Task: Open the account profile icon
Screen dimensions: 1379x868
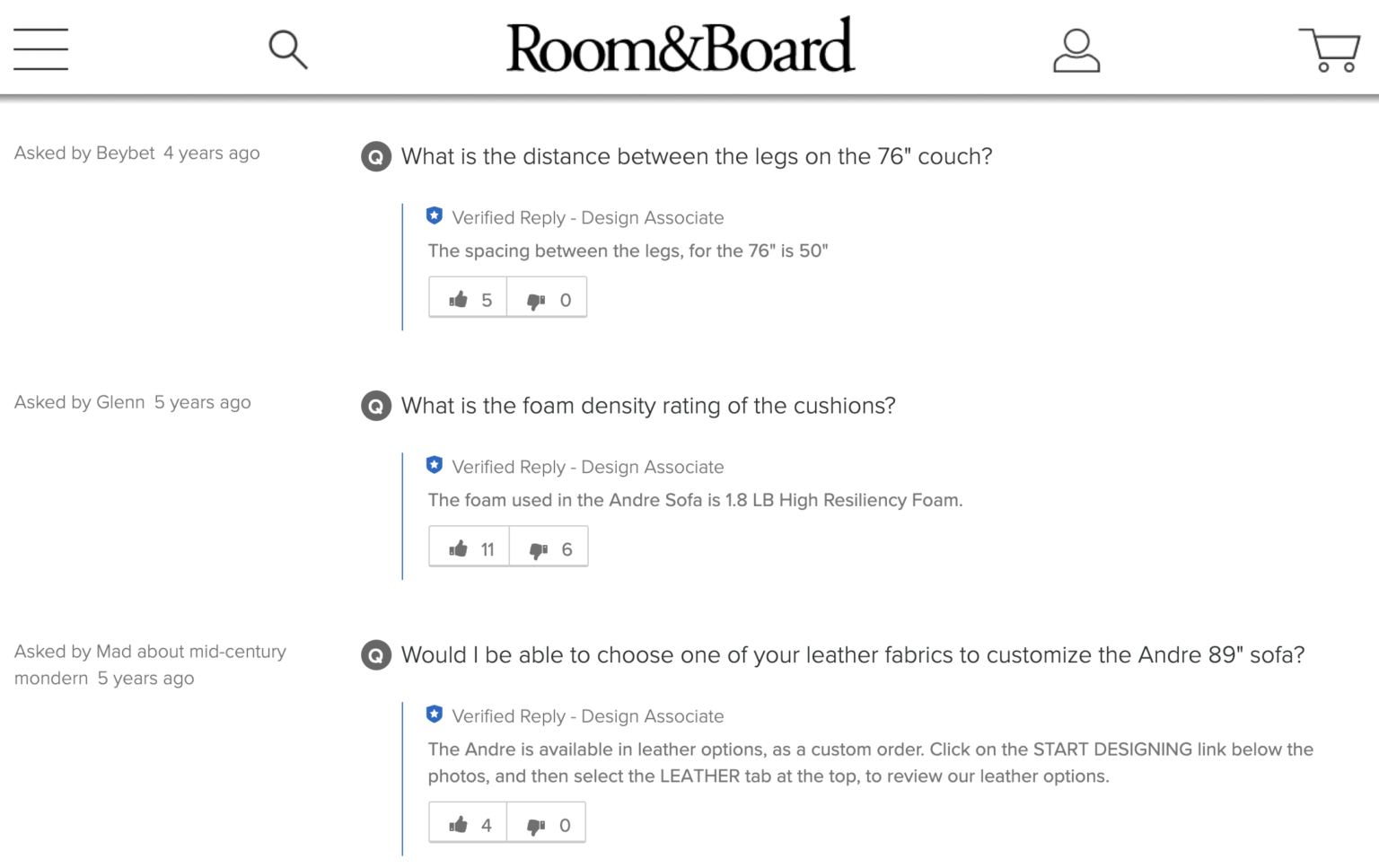Action: coord(1076,49)
